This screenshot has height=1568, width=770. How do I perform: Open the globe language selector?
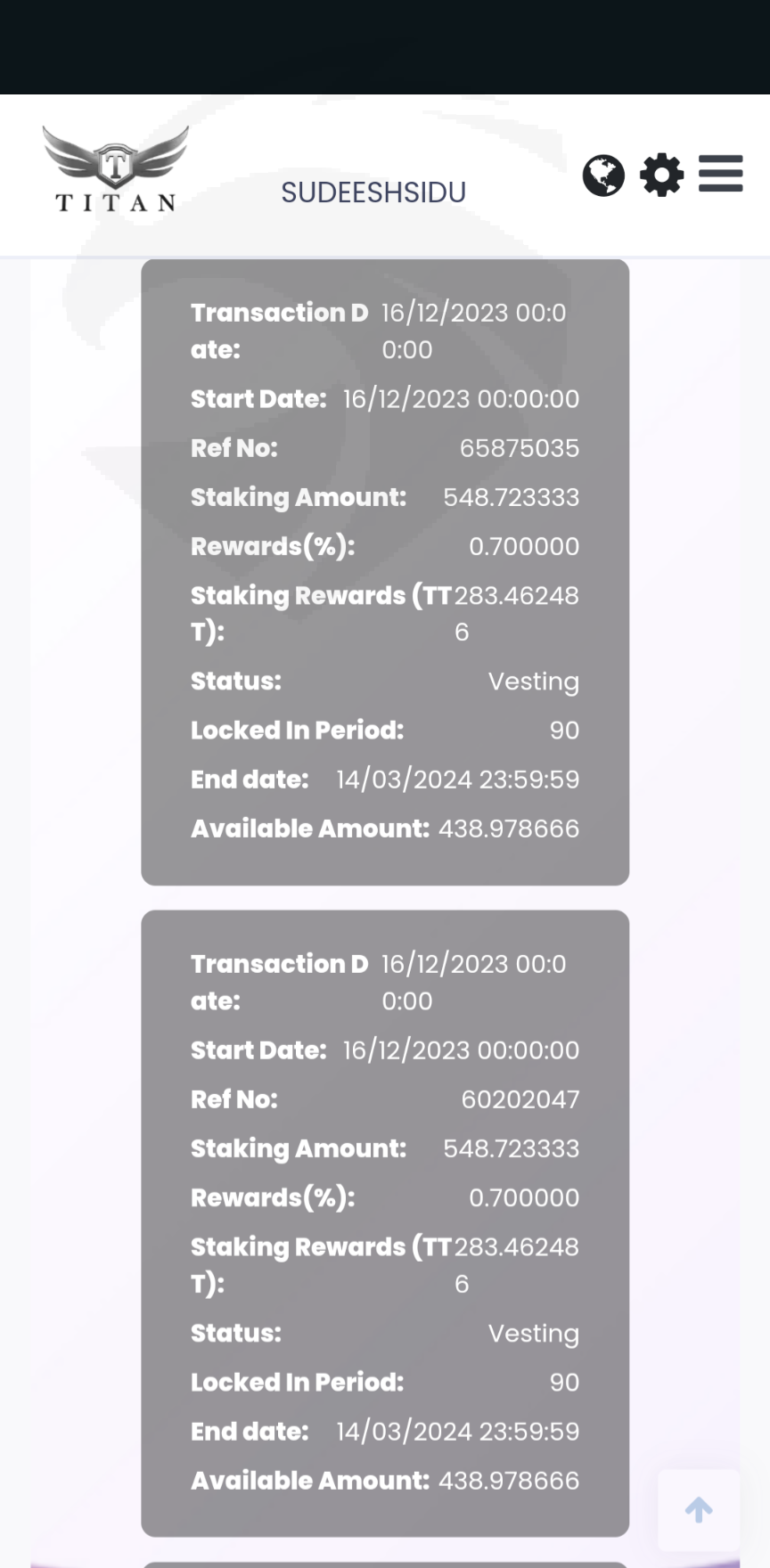click(x=603, y=175)
